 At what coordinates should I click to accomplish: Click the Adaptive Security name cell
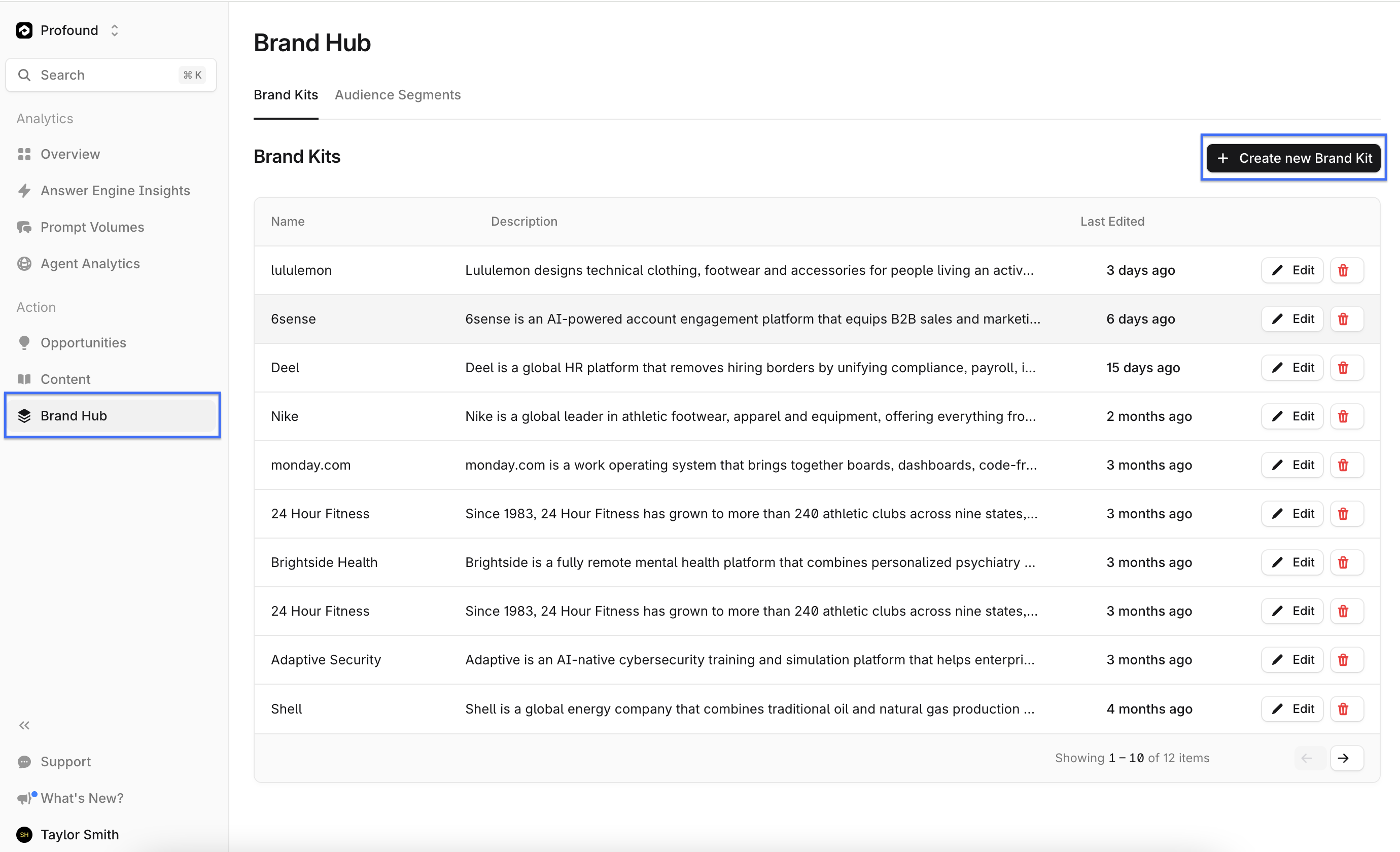326,659
